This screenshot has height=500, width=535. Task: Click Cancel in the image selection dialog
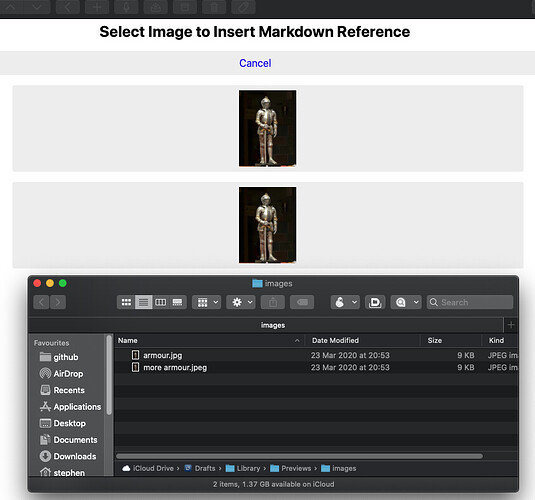click(x=255, y=63)
